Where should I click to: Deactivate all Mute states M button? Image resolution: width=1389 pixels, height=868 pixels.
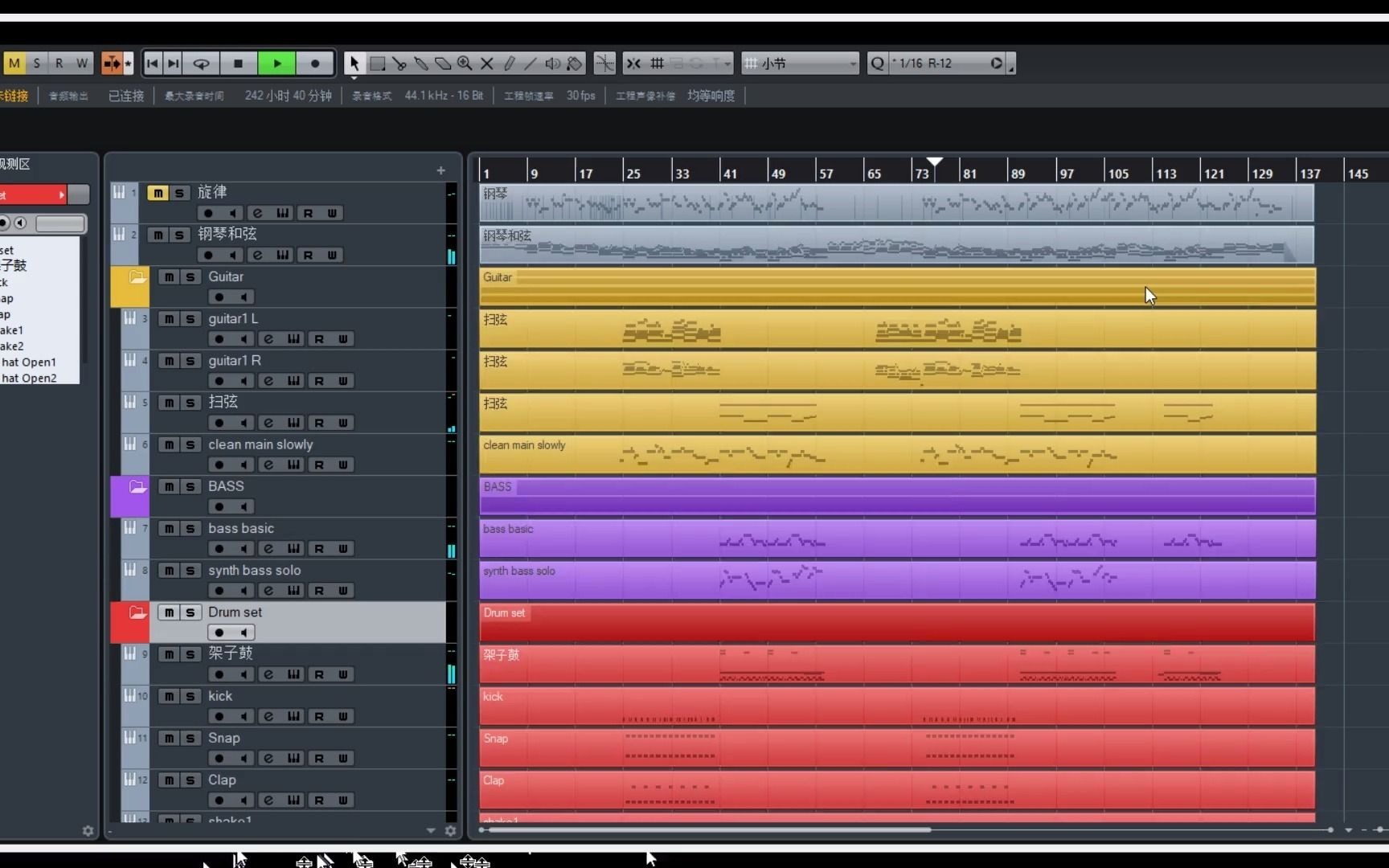pyautogui.click(x=14, y=63)
